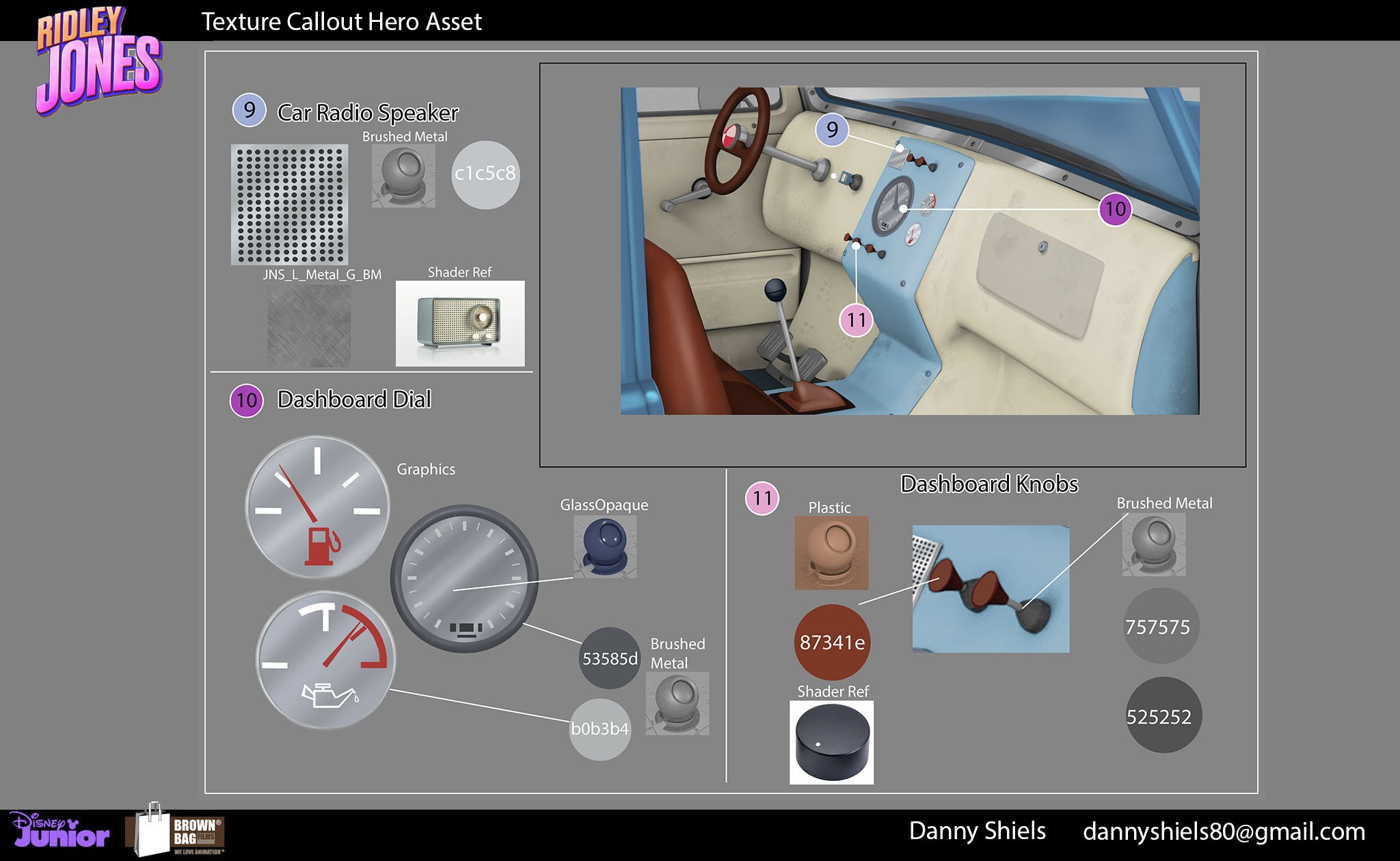Click the perforated speaker grille texture
The height and width of the screenshot is (861, 1400).
(x=290, y=204)
